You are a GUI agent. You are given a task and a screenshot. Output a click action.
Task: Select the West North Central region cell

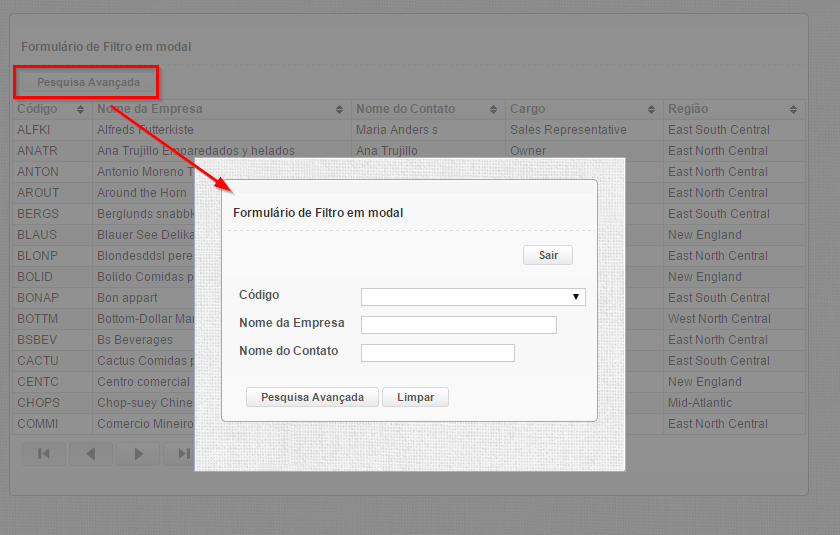tap(719, 319)
